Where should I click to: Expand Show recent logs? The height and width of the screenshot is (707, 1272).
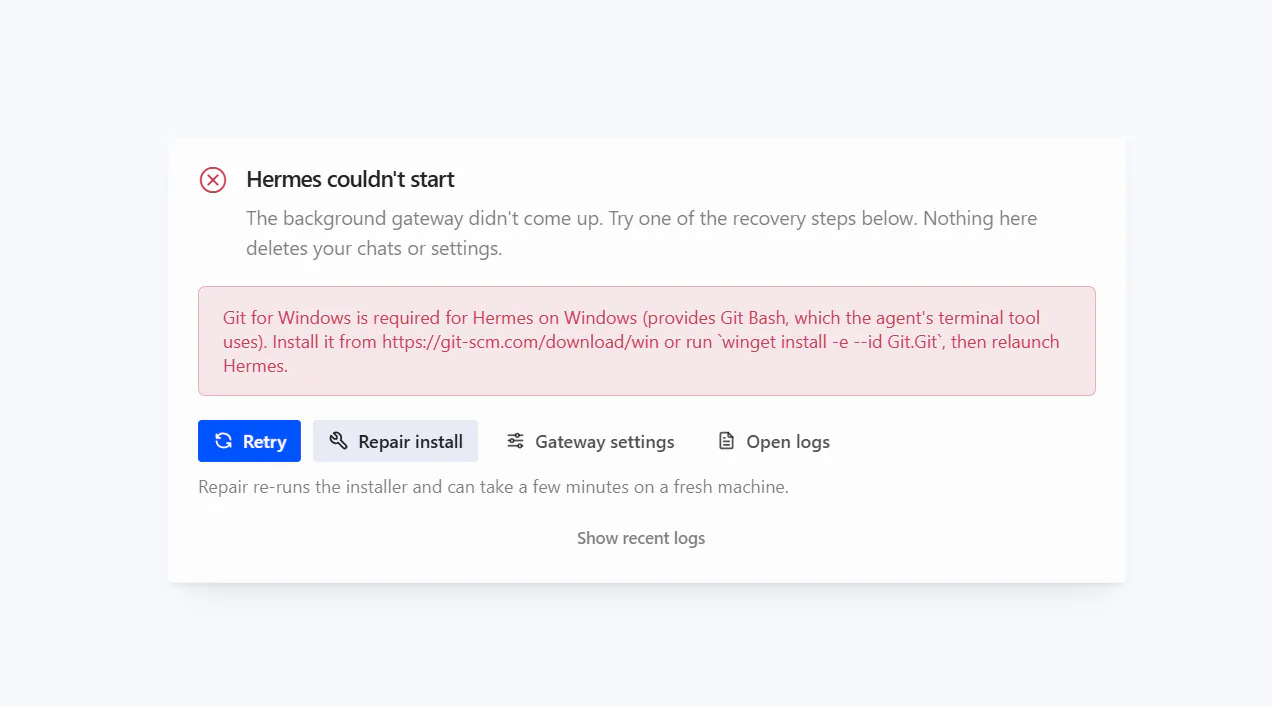pyautogui.click(x=641, y=538)
